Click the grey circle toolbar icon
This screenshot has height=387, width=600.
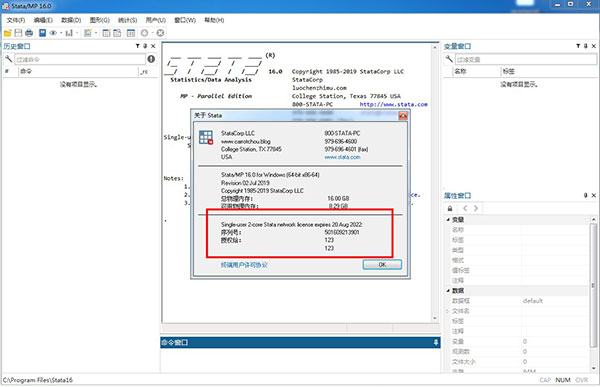click(x=144, y=33)
